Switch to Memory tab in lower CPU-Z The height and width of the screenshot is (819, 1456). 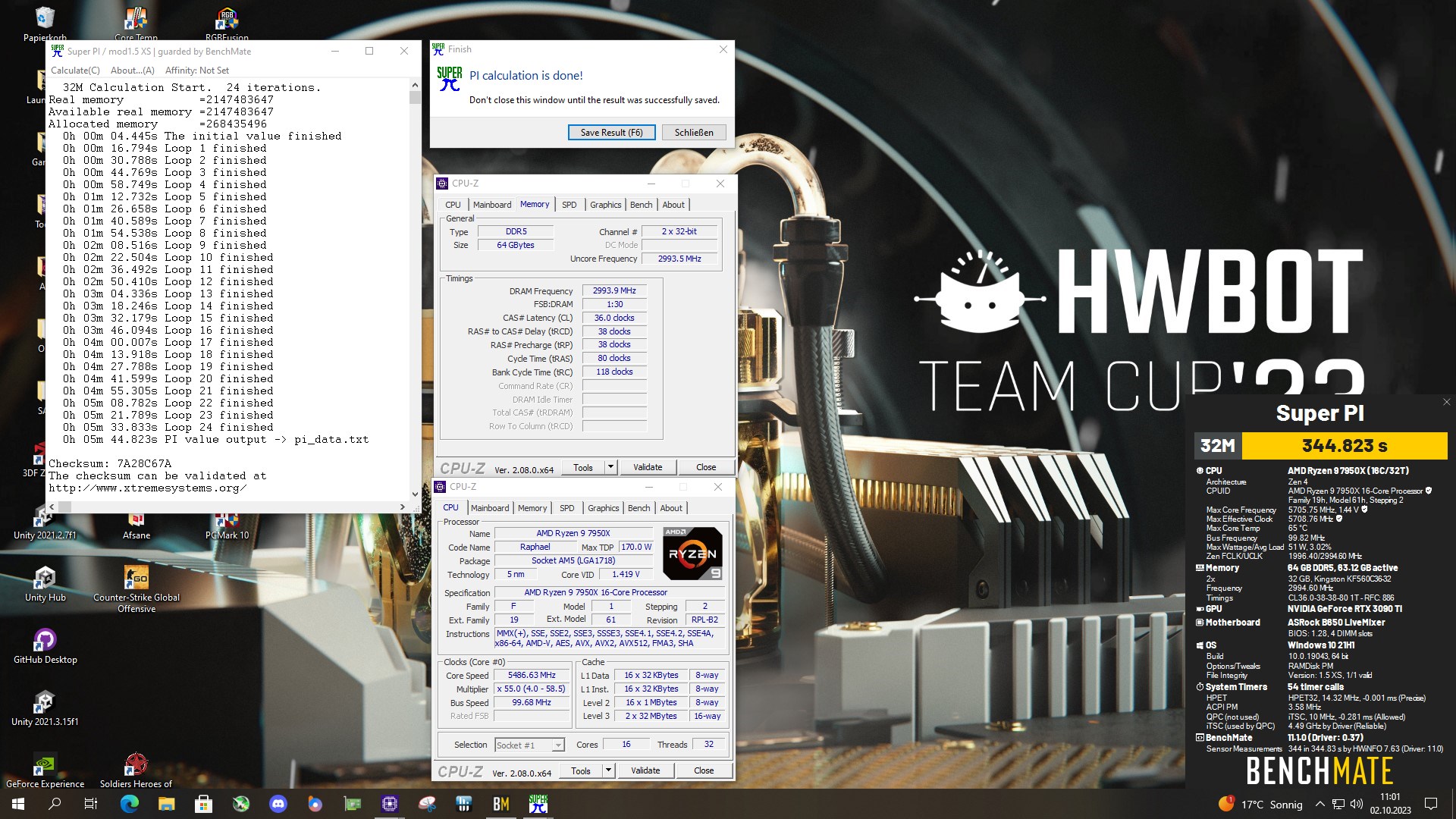coord(532,508)
